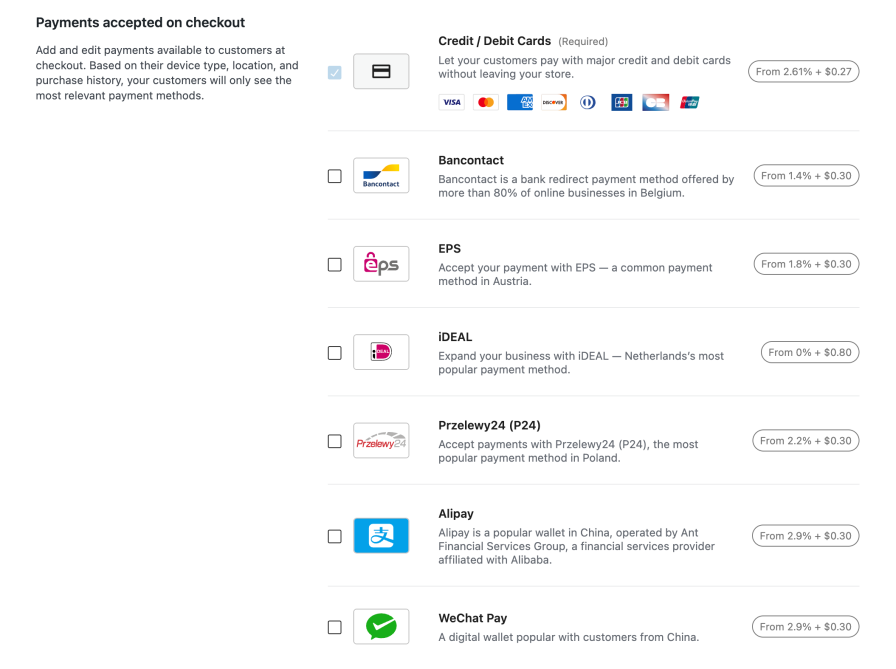This screenshot has width=896, height=669.
Task: Select the Diners Club icon
Action: pos(587,101)
